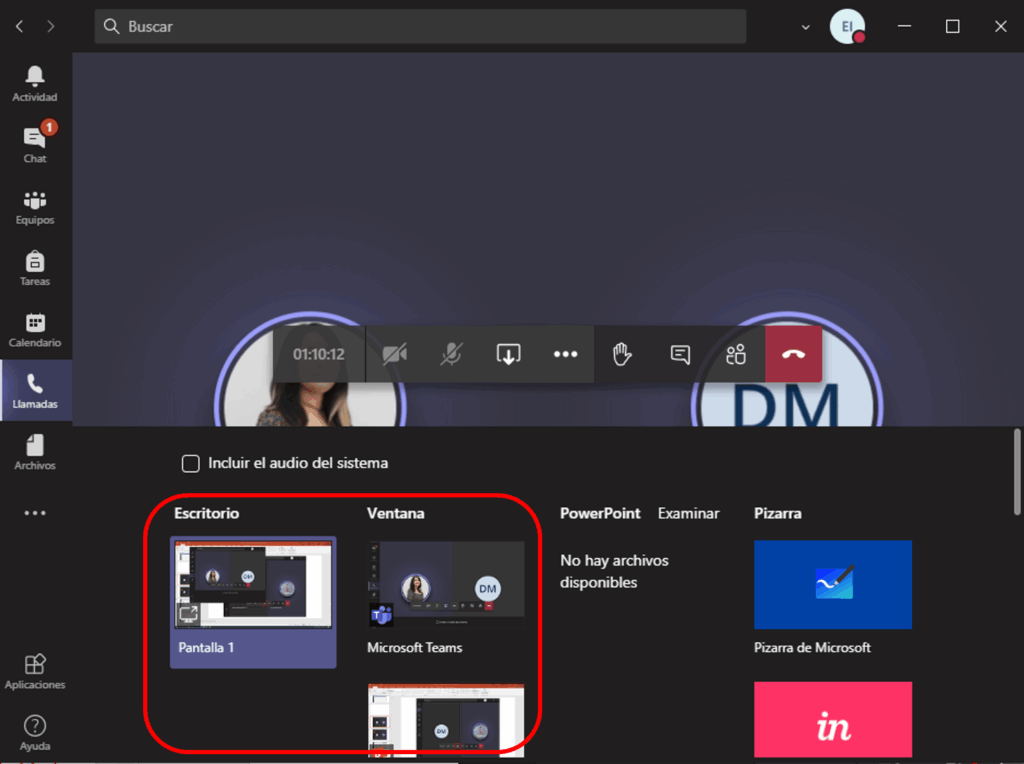Enable Incluir el audio del sistema checkbox
This screenshot has width=1024, height=764.
tap(190, 463)
